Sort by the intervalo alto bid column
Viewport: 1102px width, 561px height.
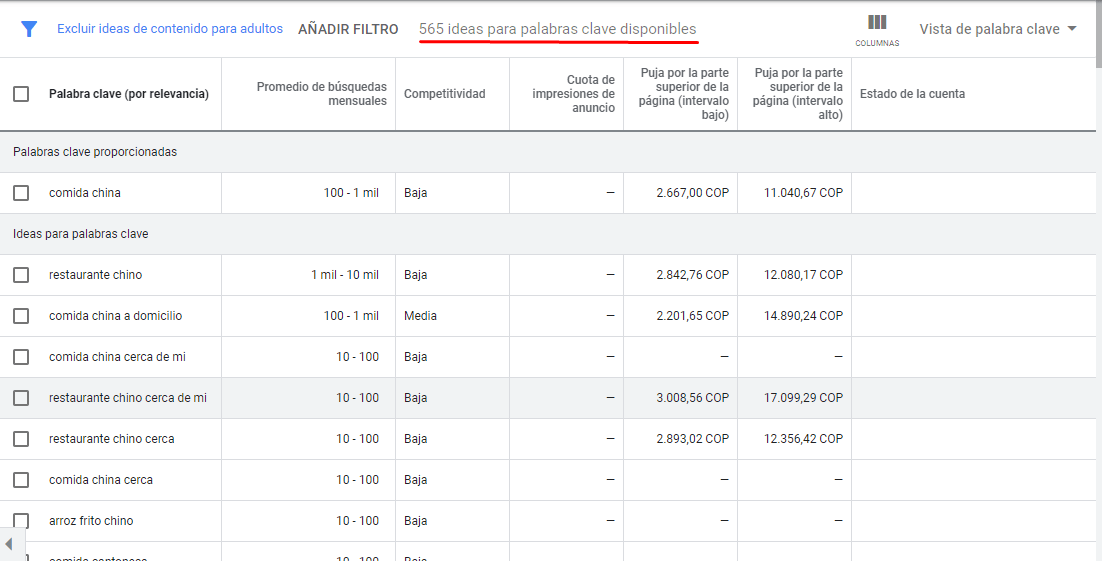[x=799, y=94]
